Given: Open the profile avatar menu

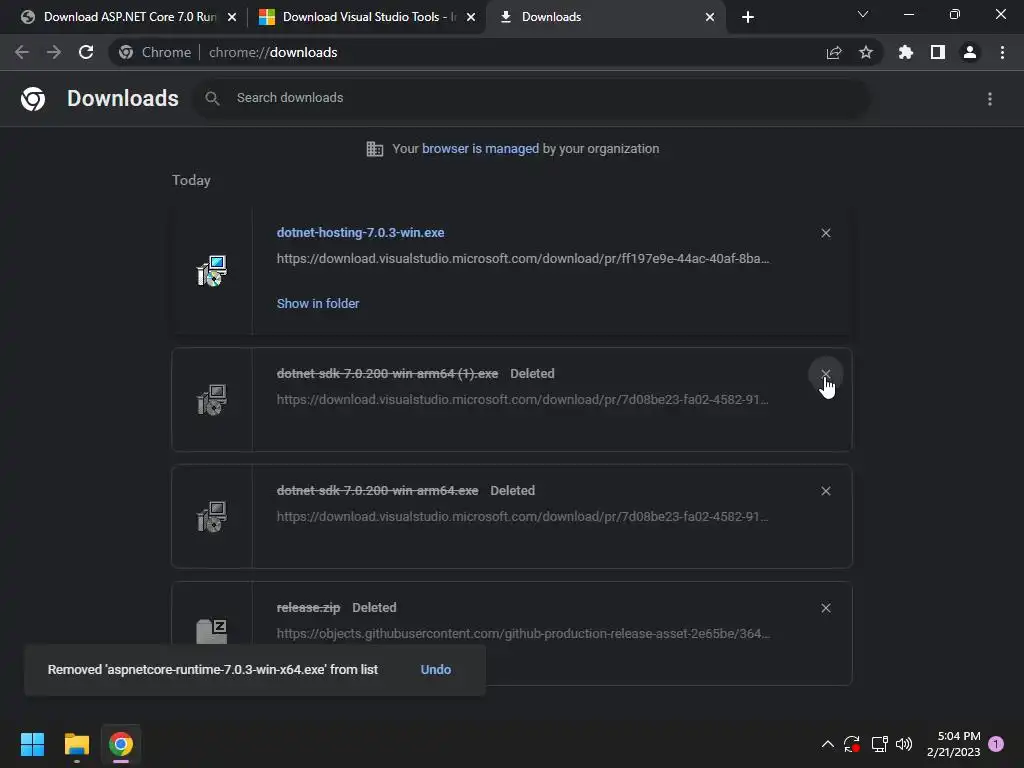Looking at the screenshot, I should (970, 52).
